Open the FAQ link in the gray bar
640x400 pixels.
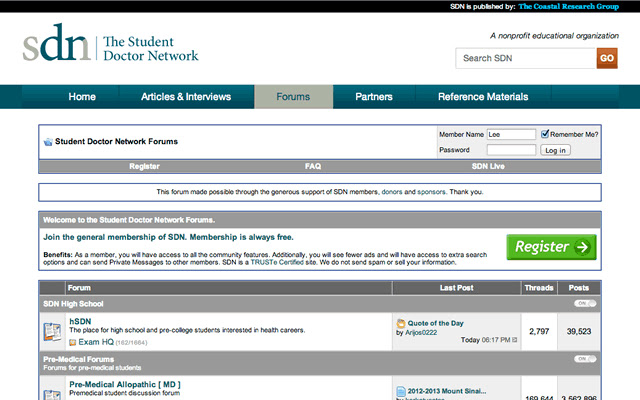point(313,167)
